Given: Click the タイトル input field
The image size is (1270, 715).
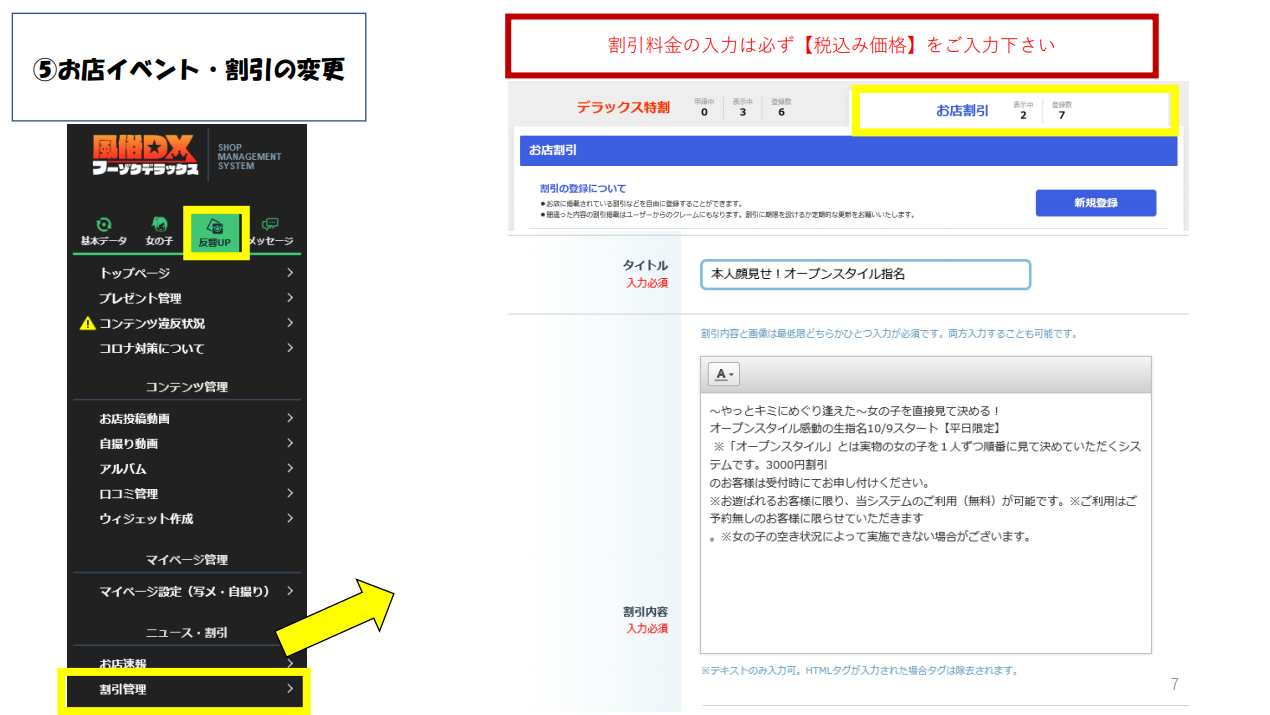Looking at the screenshot, I should point(865,274).
